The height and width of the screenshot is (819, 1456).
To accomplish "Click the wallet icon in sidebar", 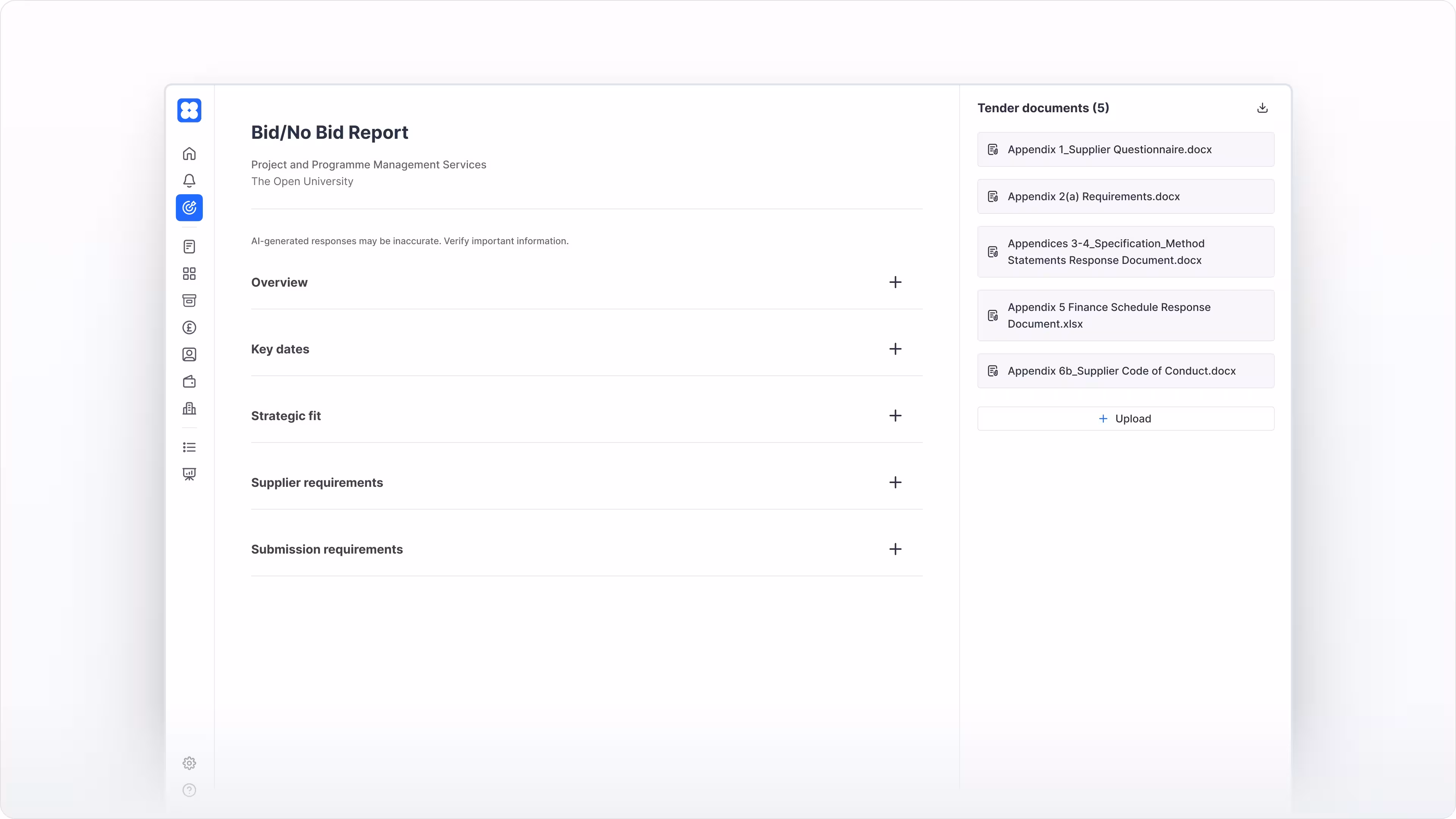I will (189, 381).
